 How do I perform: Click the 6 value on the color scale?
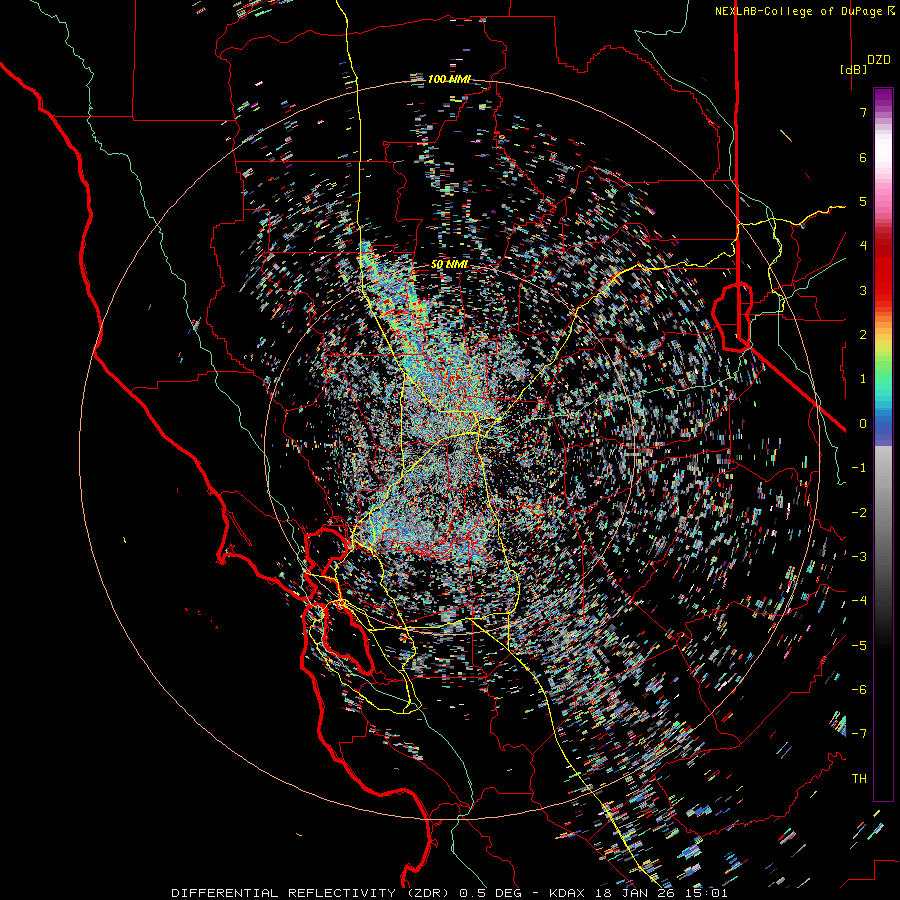(863, 157)
